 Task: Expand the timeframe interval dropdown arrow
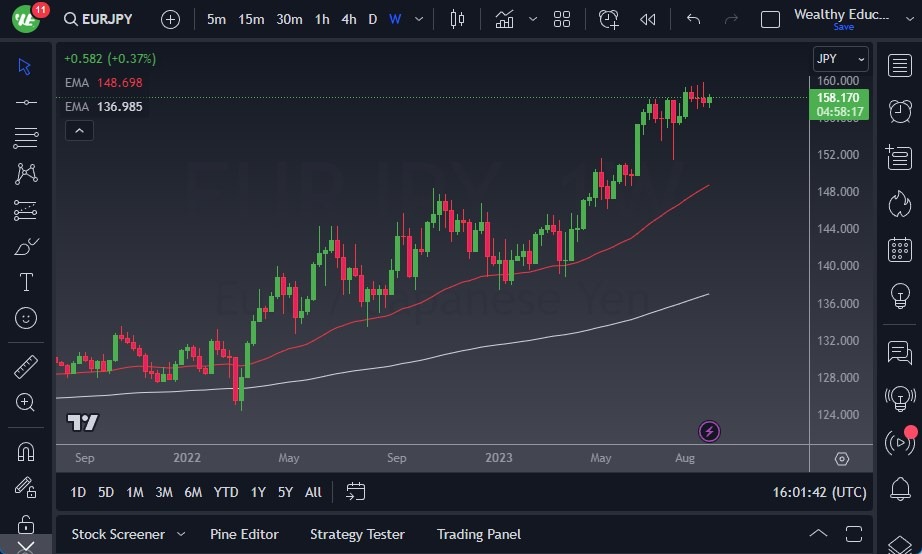pos(418,19)
